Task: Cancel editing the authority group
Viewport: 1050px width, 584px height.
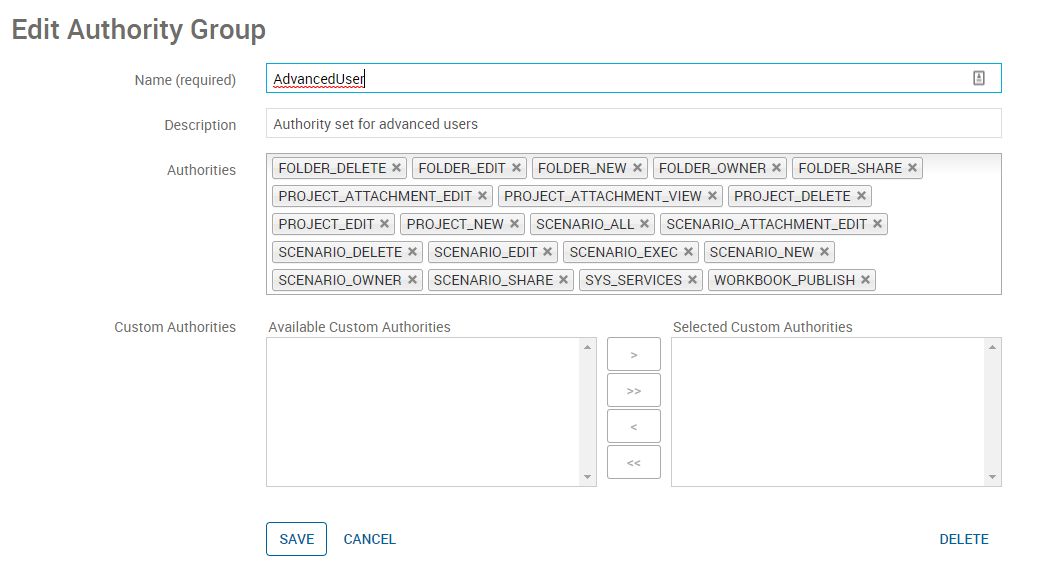Action: pyautogui.click(x=370, y=539)
